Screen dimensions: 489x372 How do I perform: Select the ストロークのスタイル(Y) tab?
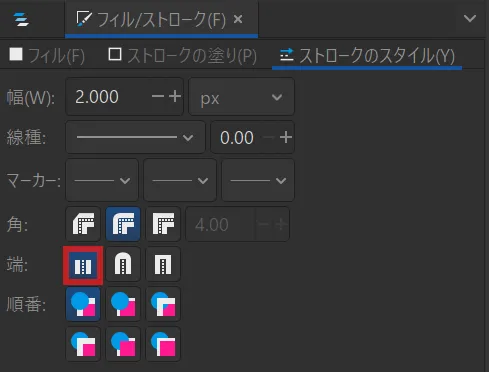point(367,55)
